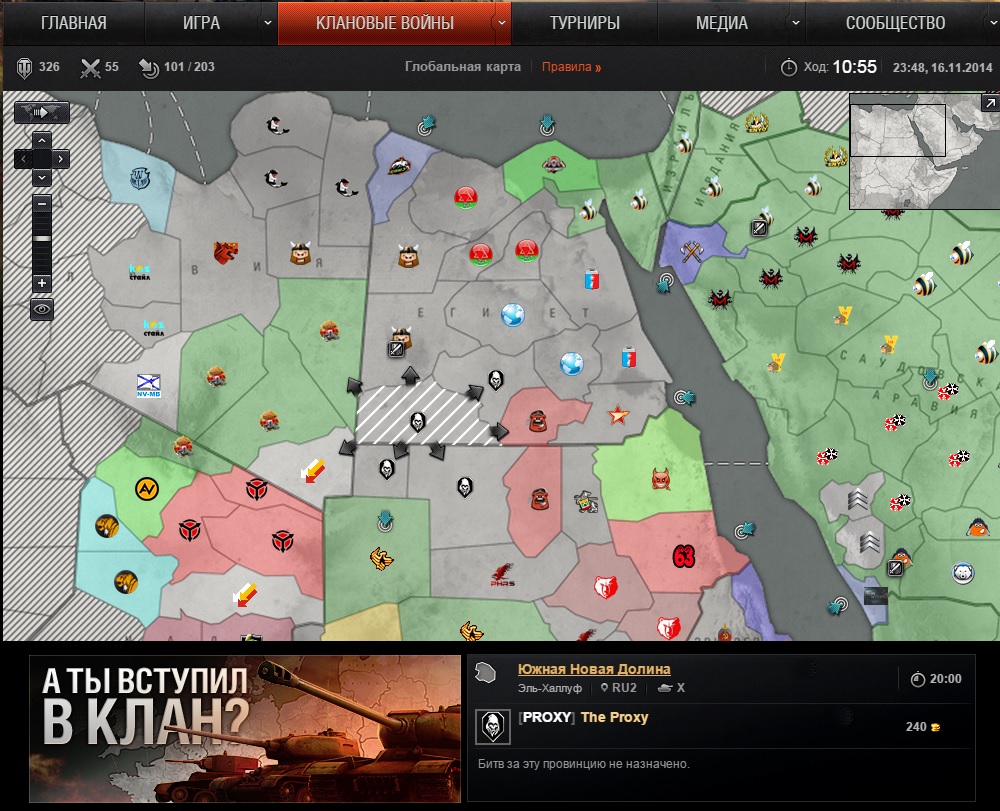
Task: Open the КЛАНОВЫЕ ВОЙНЫ tab
Action: click(x=385, y=23)
